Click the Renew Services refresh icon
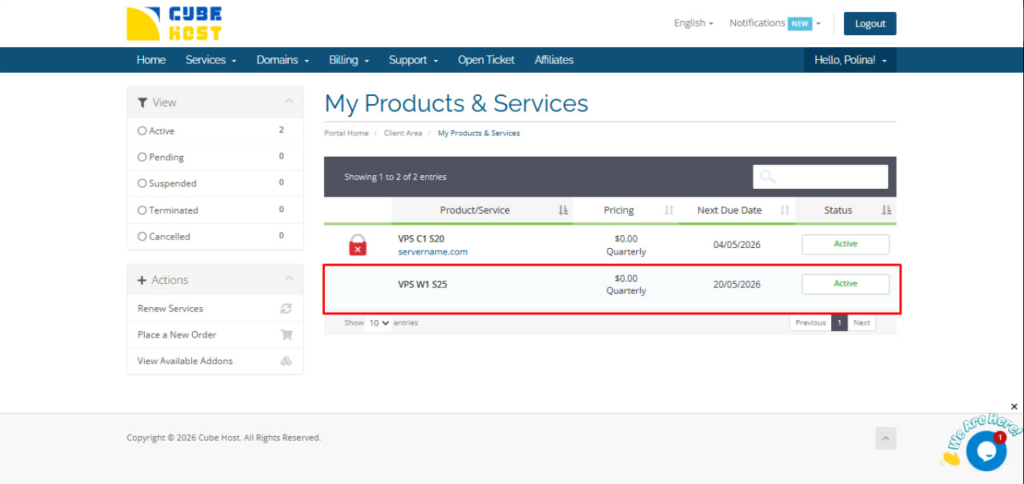Image resolution: width=1024 pixels, height=484 pixels. coord(286,309)
